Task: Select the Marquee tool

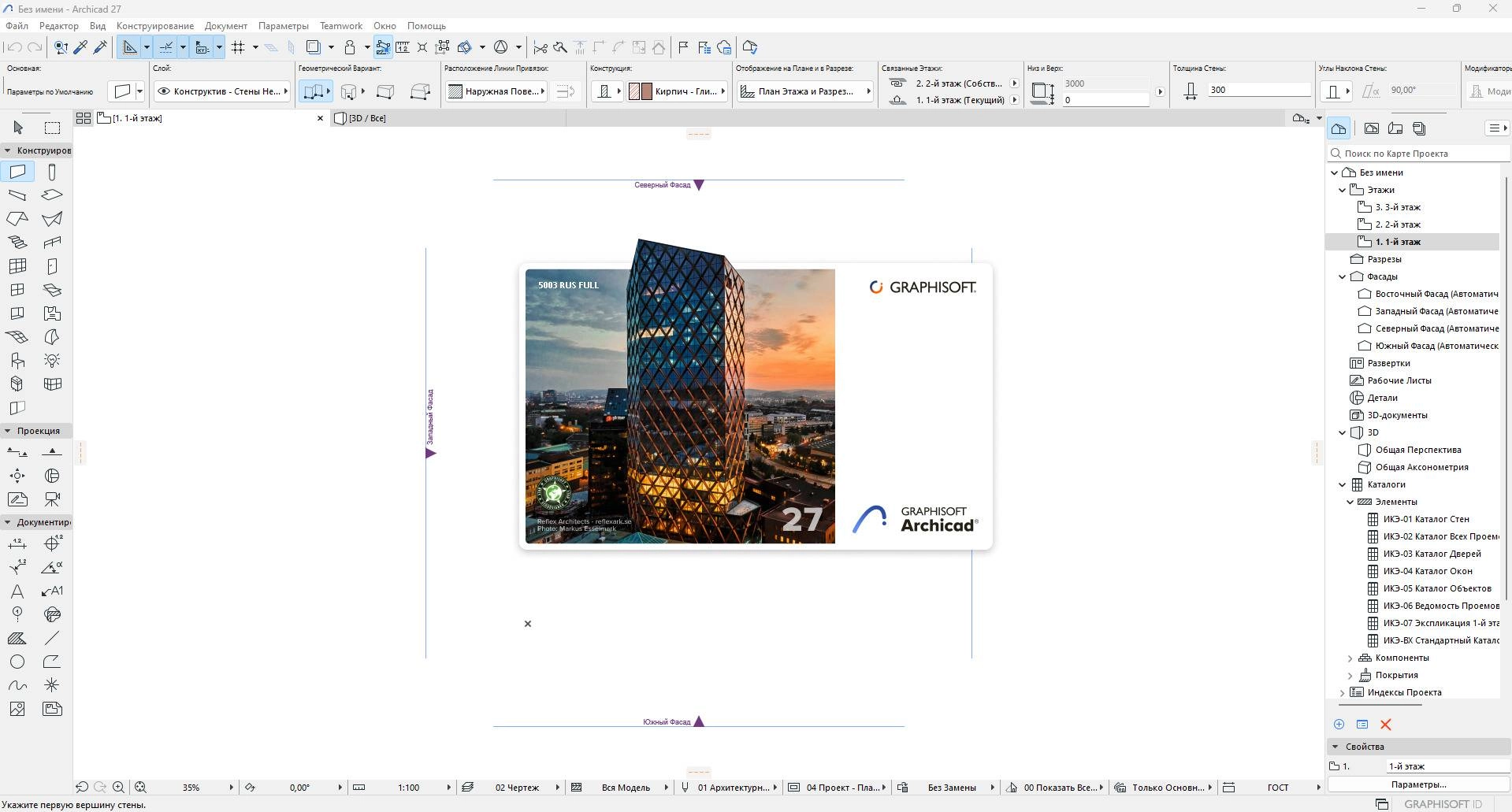Action: (52, 128)
